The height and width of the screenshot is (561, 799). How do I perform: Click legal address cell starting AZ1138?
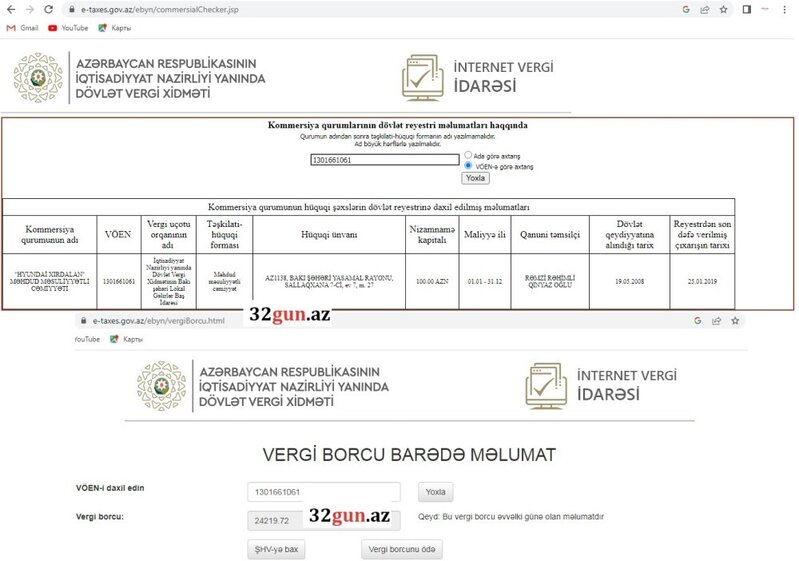(x=329, y=281)
